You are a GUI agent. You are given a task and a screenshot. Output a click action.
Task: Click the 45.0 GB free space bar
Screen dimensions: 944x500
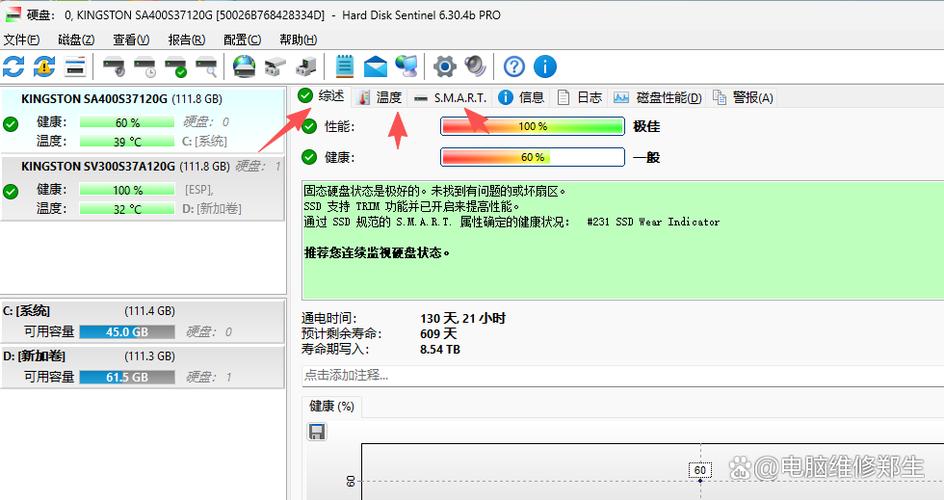tap(127, 332)
